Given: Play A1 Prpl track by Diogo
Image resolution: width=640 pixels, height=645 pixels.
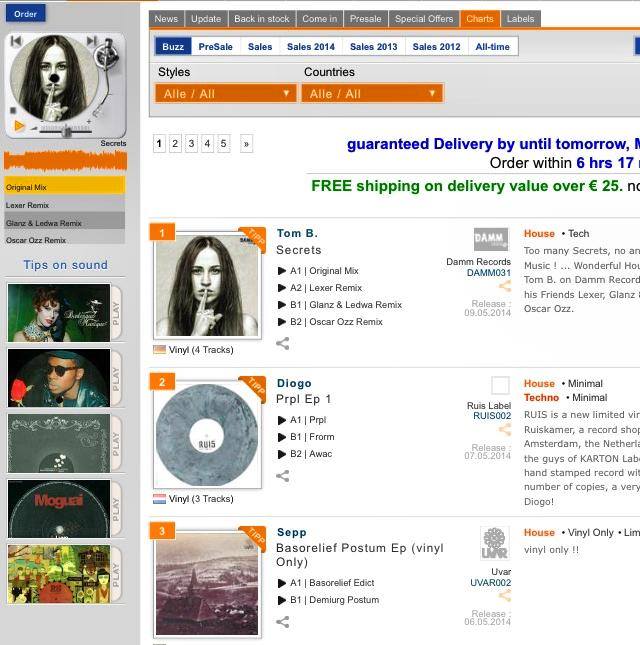Looking at the screenshot, I should [x=282, y=420].
